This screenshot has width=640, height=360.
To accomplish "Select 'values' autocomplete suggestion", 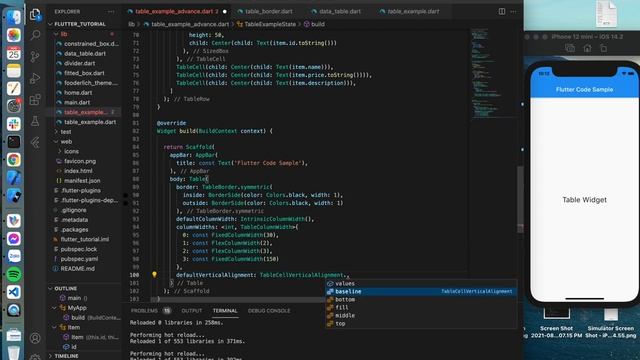I will point(421,283).
